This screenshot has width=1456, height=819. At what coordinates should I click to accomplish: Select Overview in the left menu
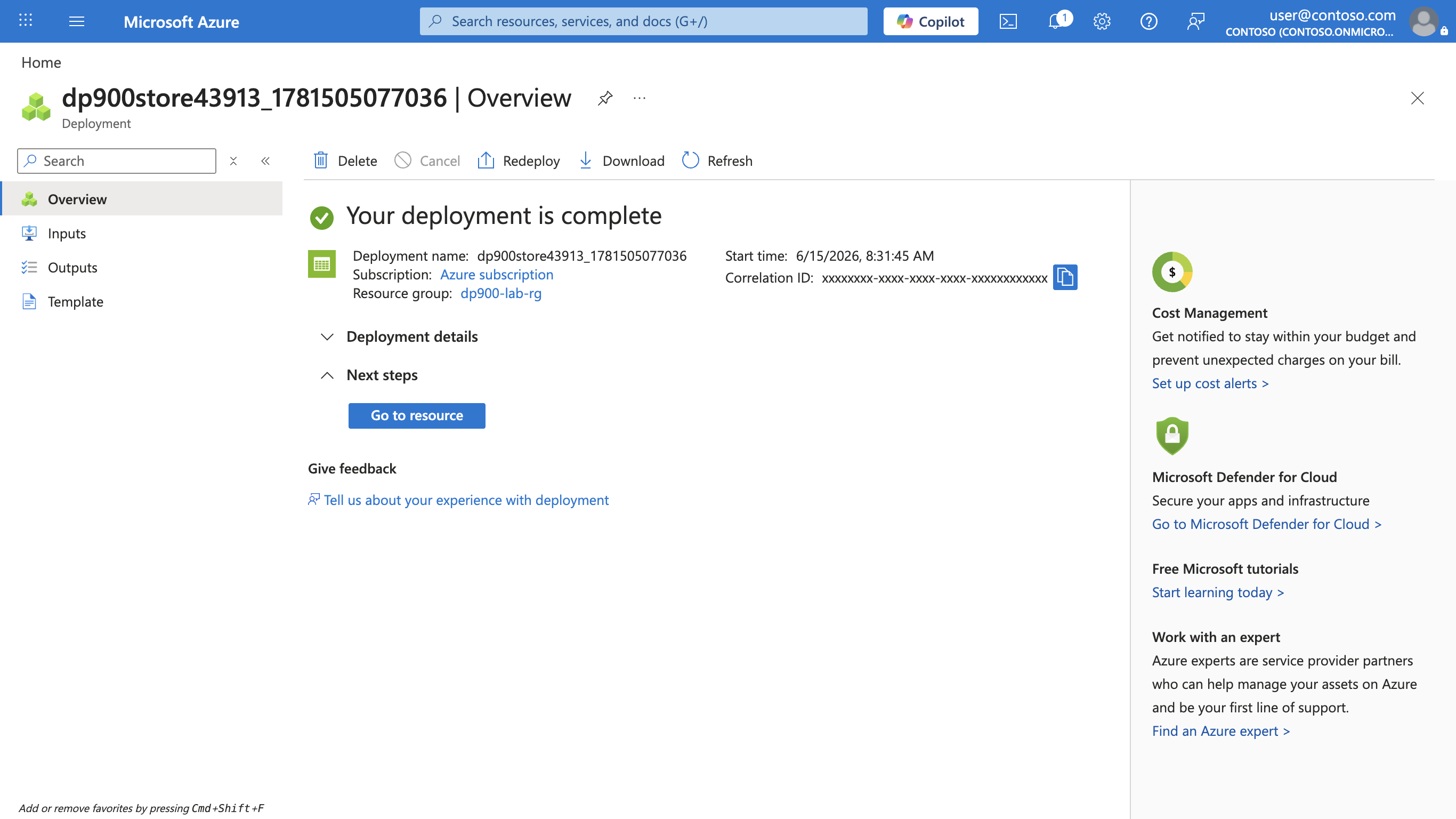click(142, 198)
